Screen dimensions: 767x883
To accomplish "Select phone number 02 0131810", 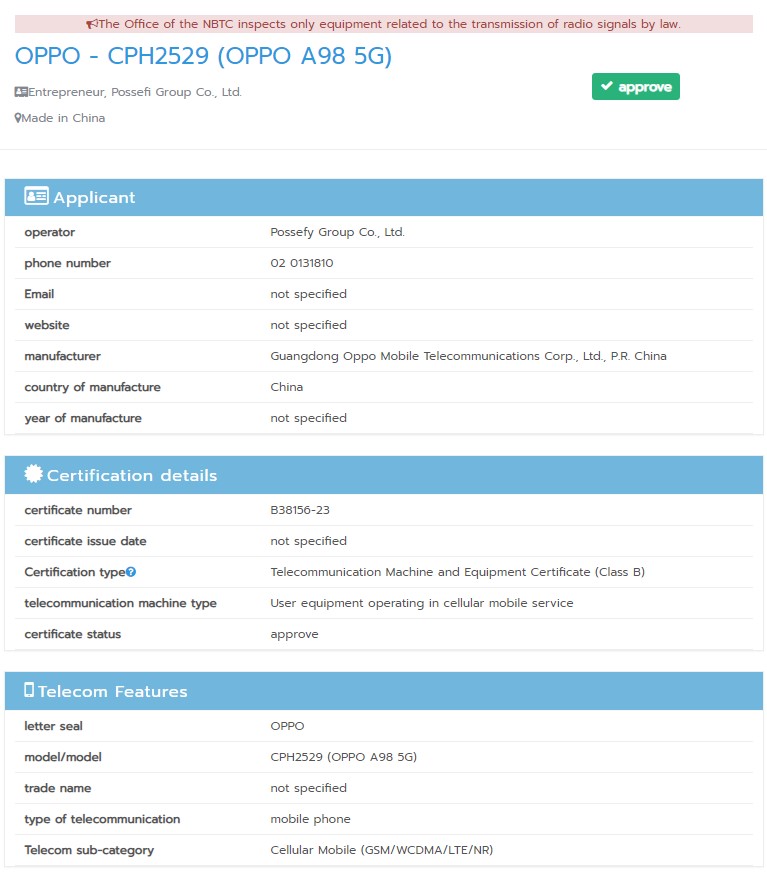I will click(302, 263).
